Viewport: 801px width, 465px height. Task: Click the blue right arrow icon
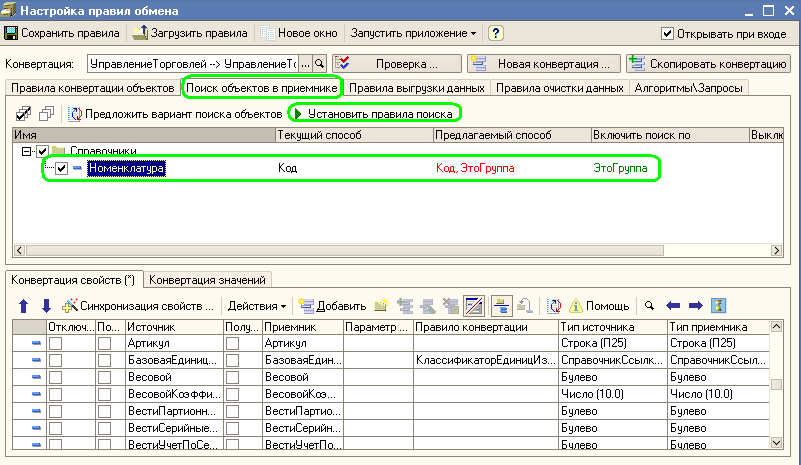[x=696, y=306]
